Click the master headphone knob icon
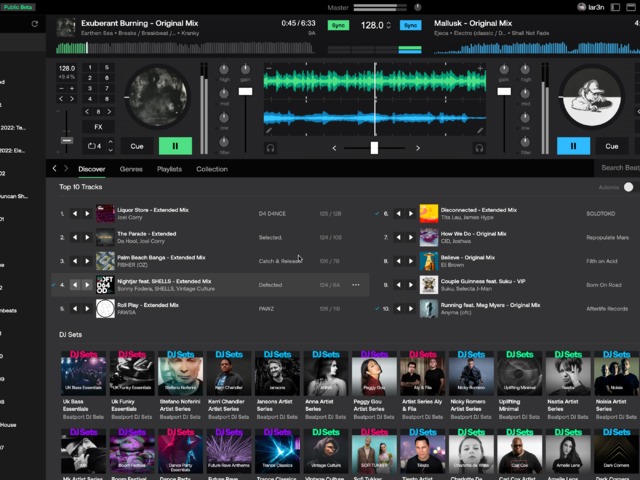Viewport: 640px width, 480px height. pyautogui.click(x=418, y=7)
